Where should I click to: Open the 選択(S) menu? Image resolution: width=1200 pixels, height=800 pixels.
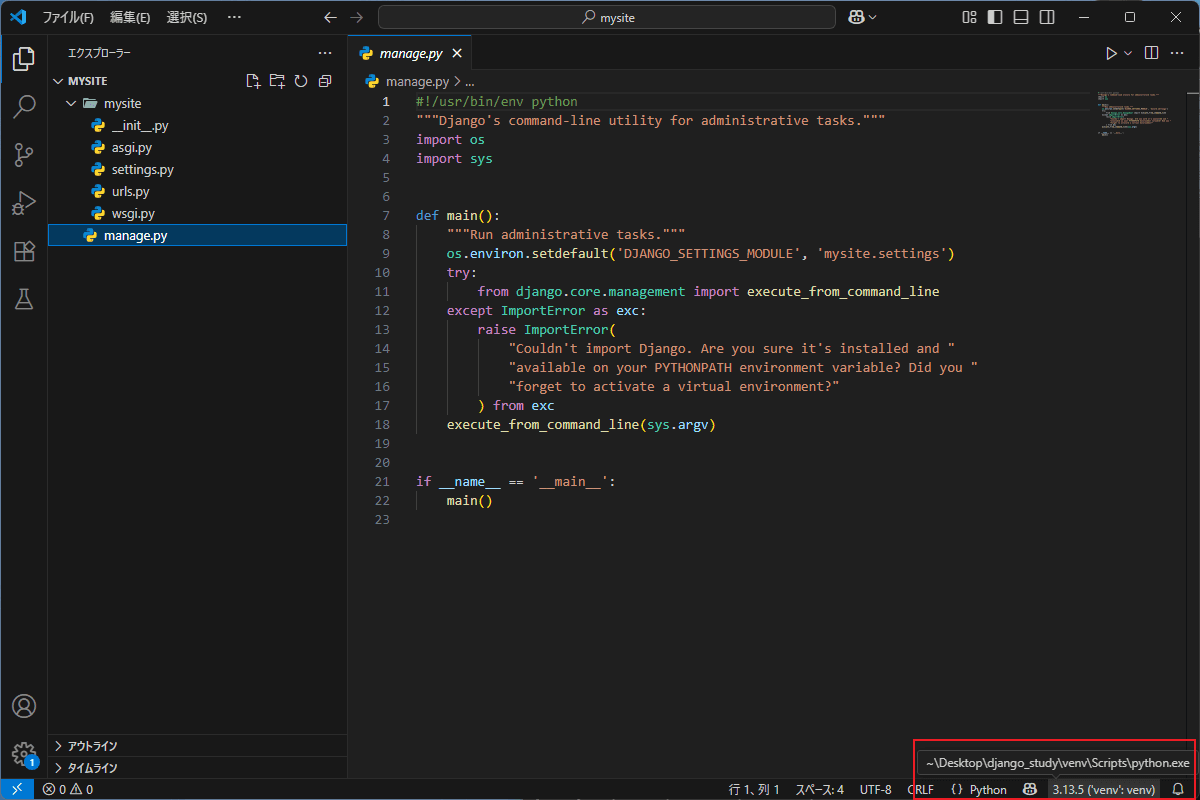187,17
